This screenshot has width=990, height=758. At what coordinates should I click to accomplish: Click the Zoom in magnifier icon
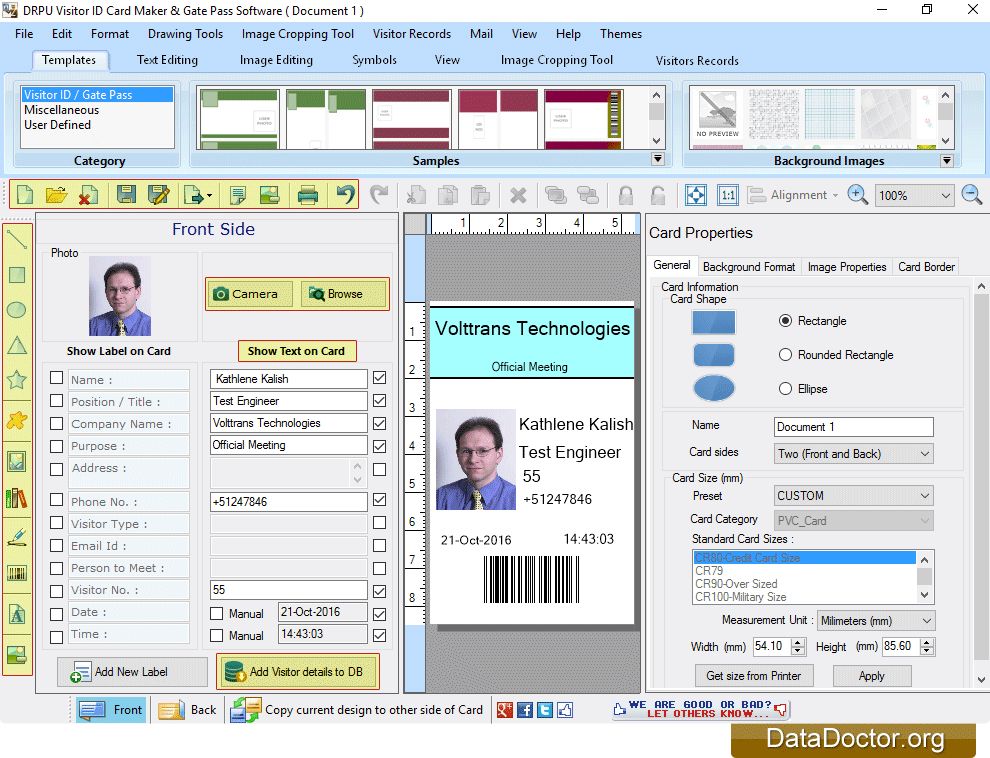point(857,195)
